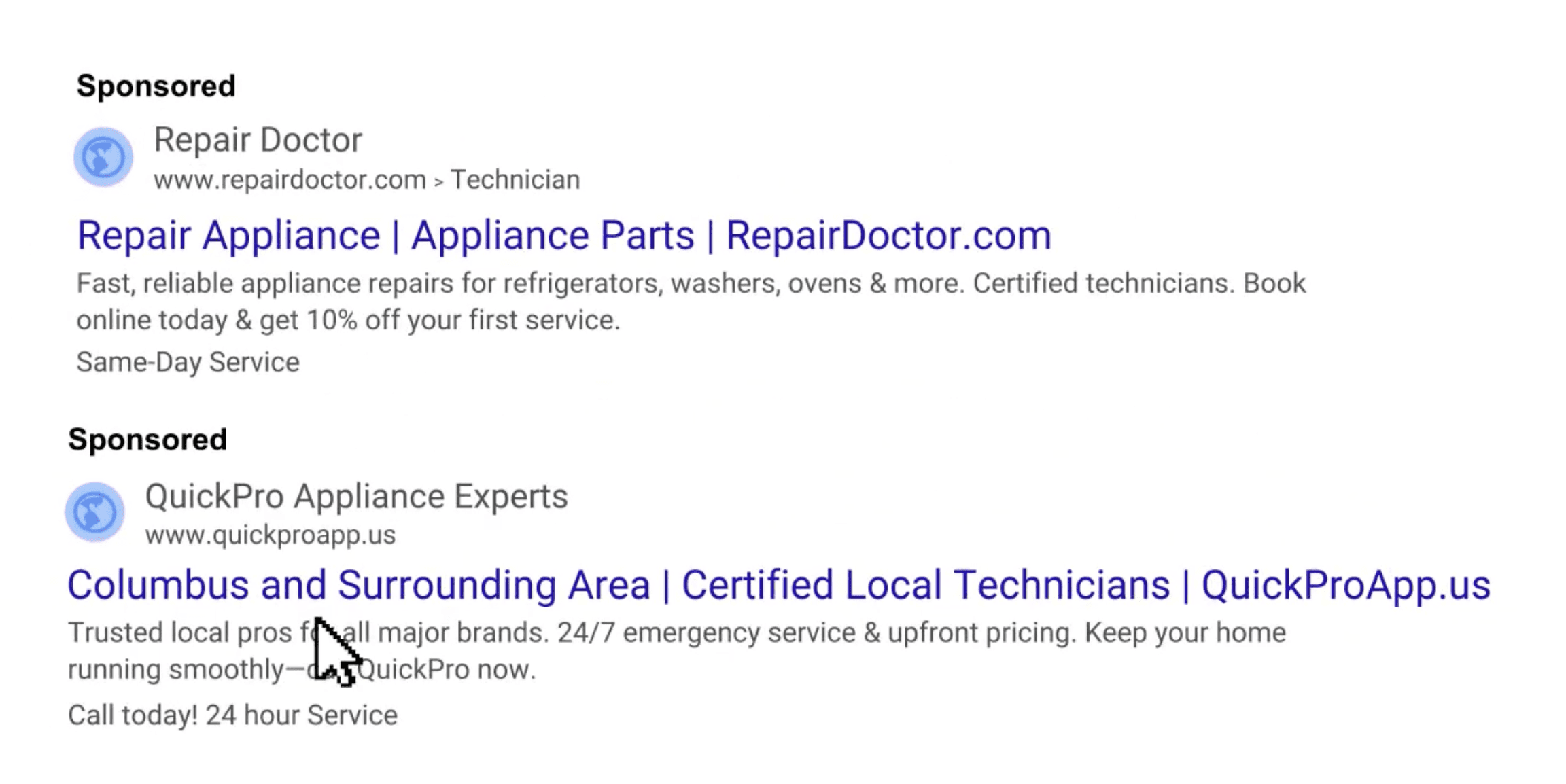Click the 'QuickPro Appliance Experts' site name
1566x784 pixels.
[x=356, y=496]
